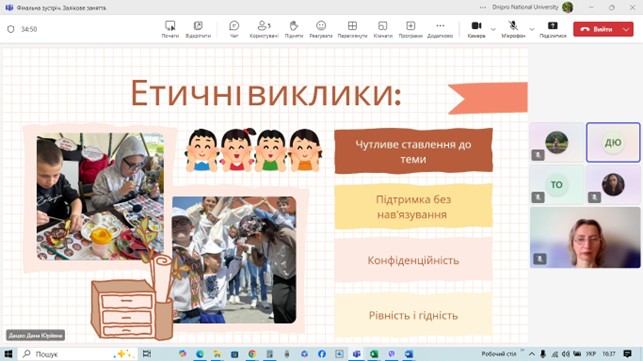This screenshot has height=361, width=643.
Task: Select the participant tile with outdoor avatar
Action: 556,142
